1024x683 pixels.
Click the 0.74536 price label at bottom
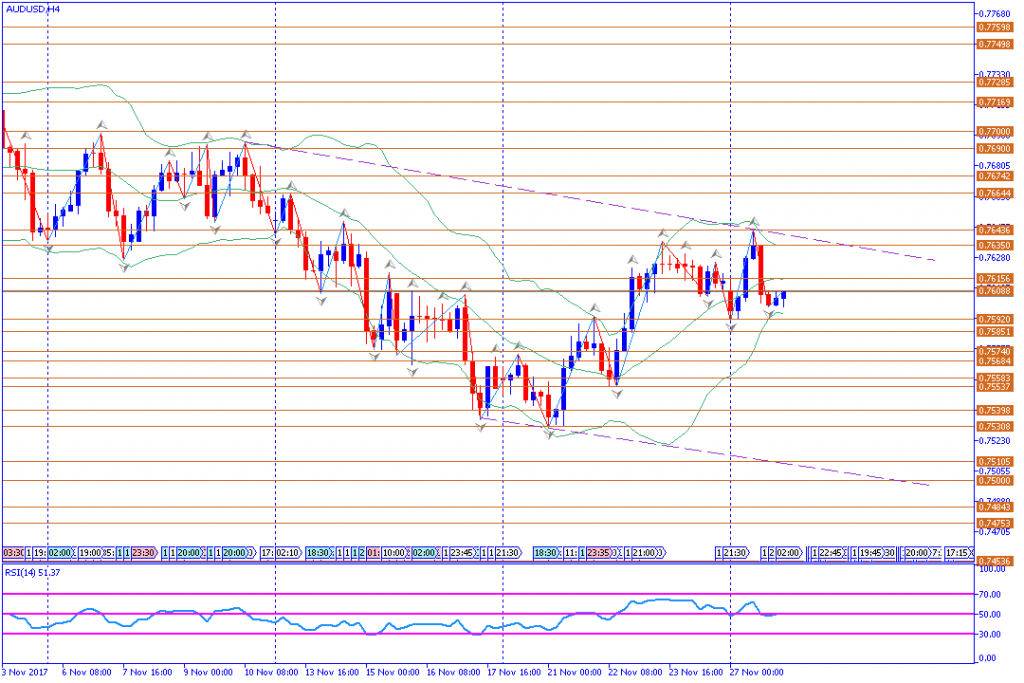click(x=994, y=562)
